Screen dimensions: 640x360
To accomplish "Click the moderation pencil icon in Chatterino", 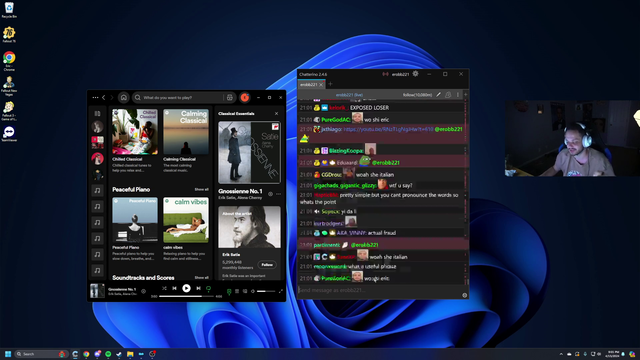I will [438, 95].
